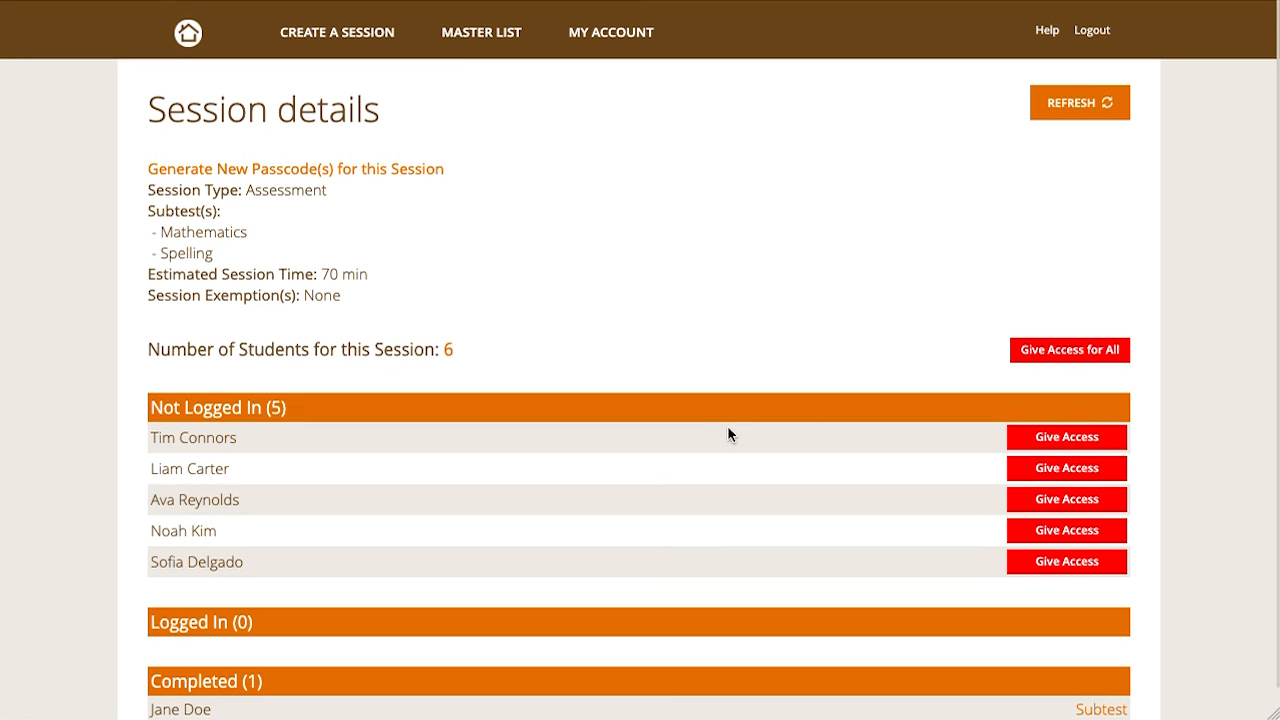Give access to Sofia Delgado
The image size is (1280, 720).
(1066, 561)
